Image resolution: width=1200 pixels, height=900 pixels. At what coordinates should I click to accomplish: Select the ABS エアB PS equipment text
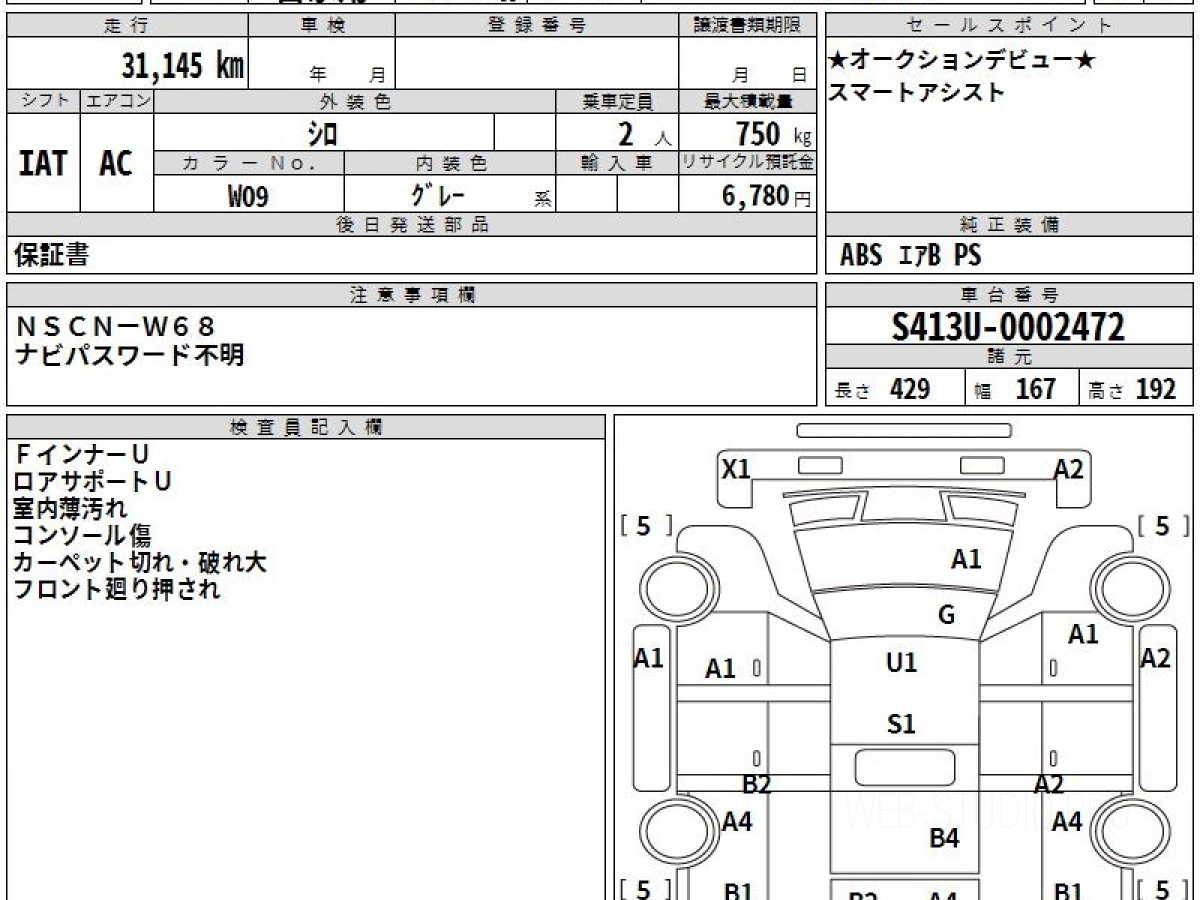point(910,256)
